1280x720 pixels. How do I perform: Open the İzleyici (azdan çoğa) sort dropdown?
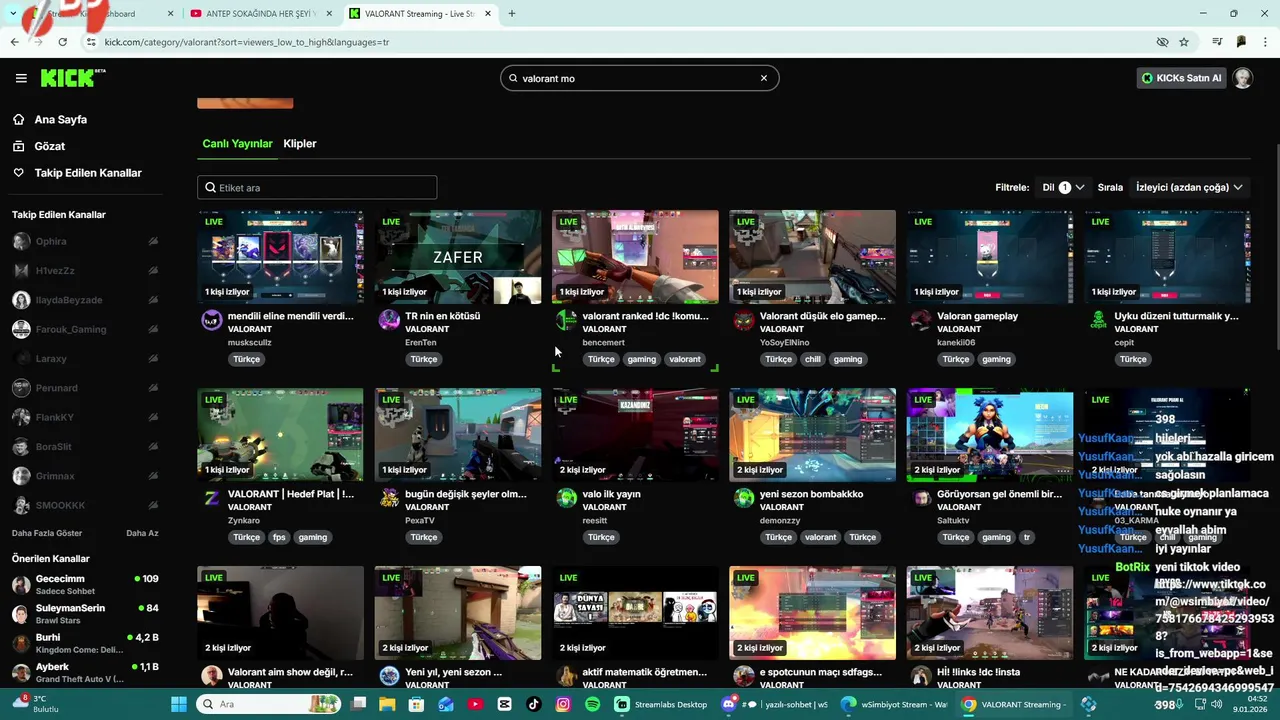click(1189, 187)
